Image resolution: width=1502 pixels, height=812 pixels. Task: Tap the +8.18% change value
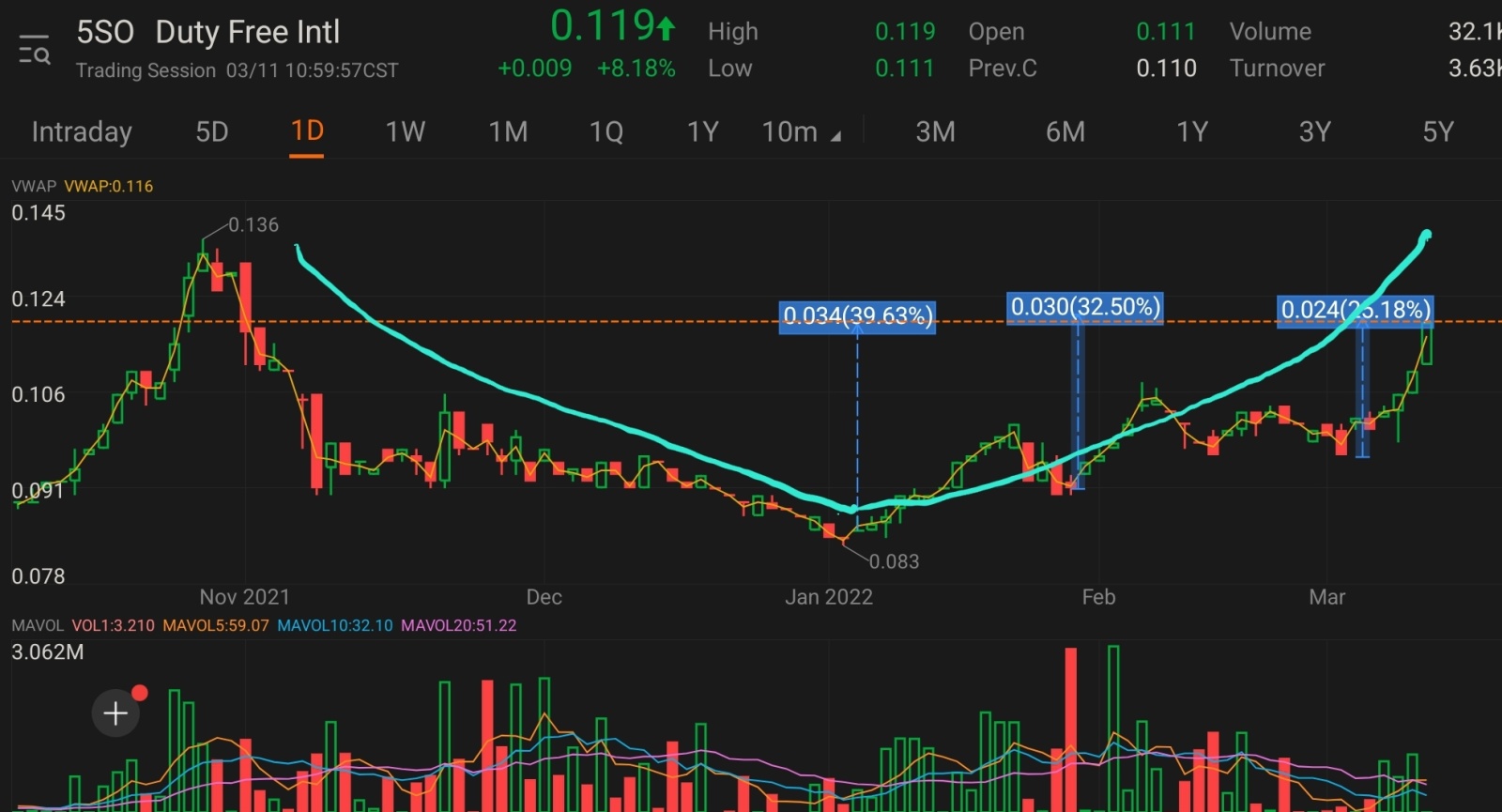(636, 69)
